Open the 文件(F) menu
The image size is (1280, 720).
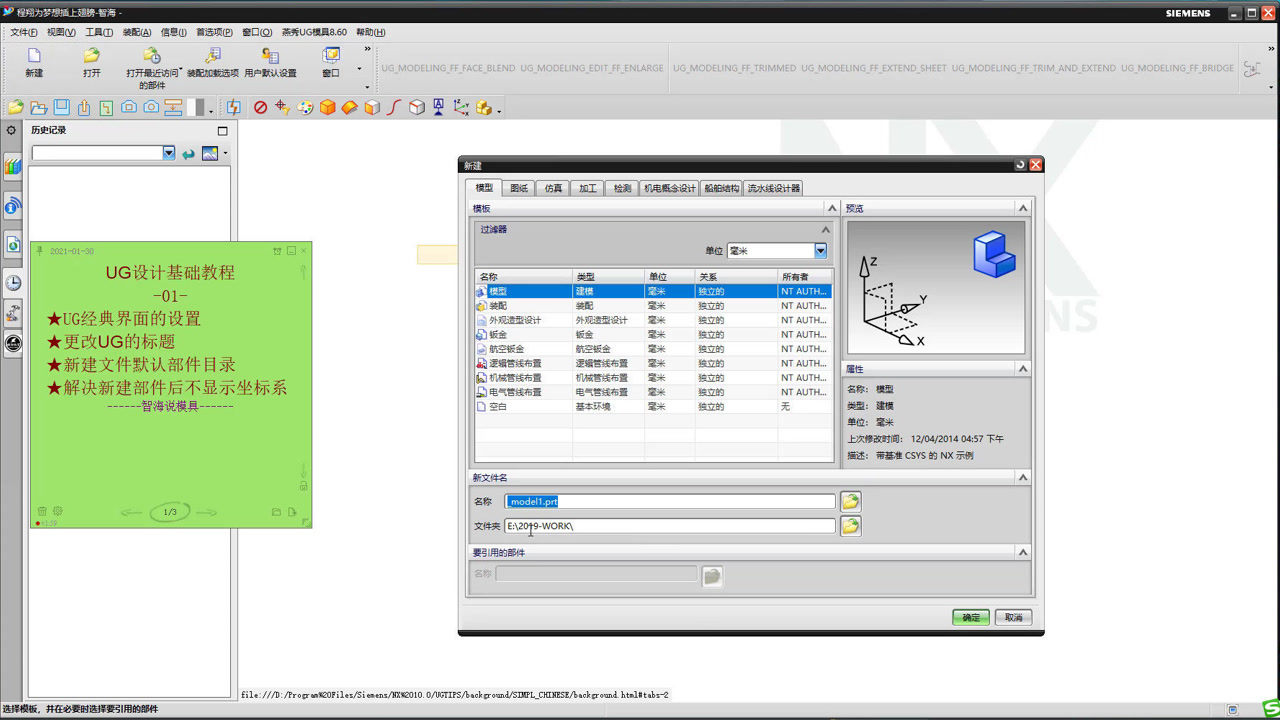tap(24, 32)
